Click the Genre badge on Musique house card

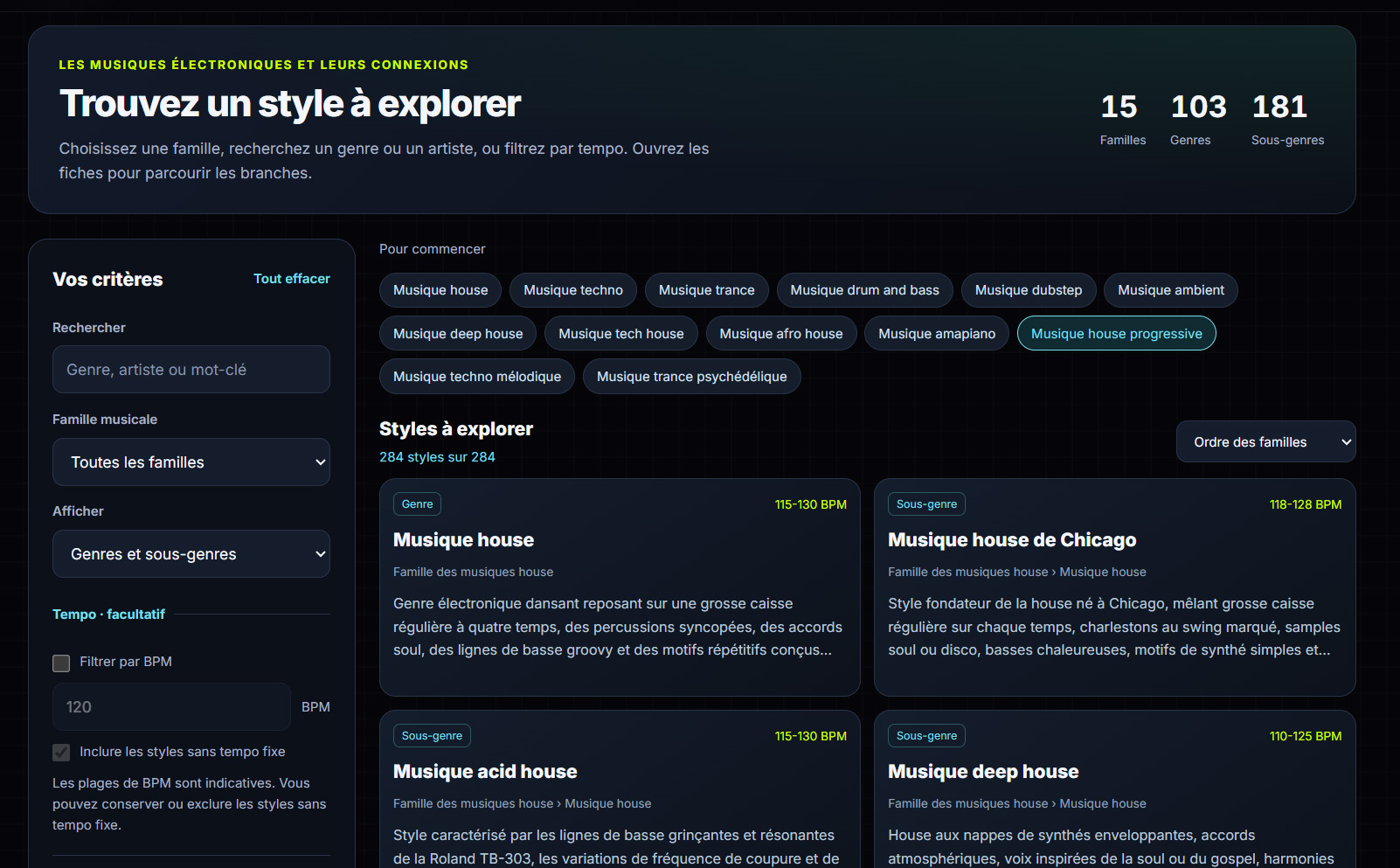click(x=417, y=504)
